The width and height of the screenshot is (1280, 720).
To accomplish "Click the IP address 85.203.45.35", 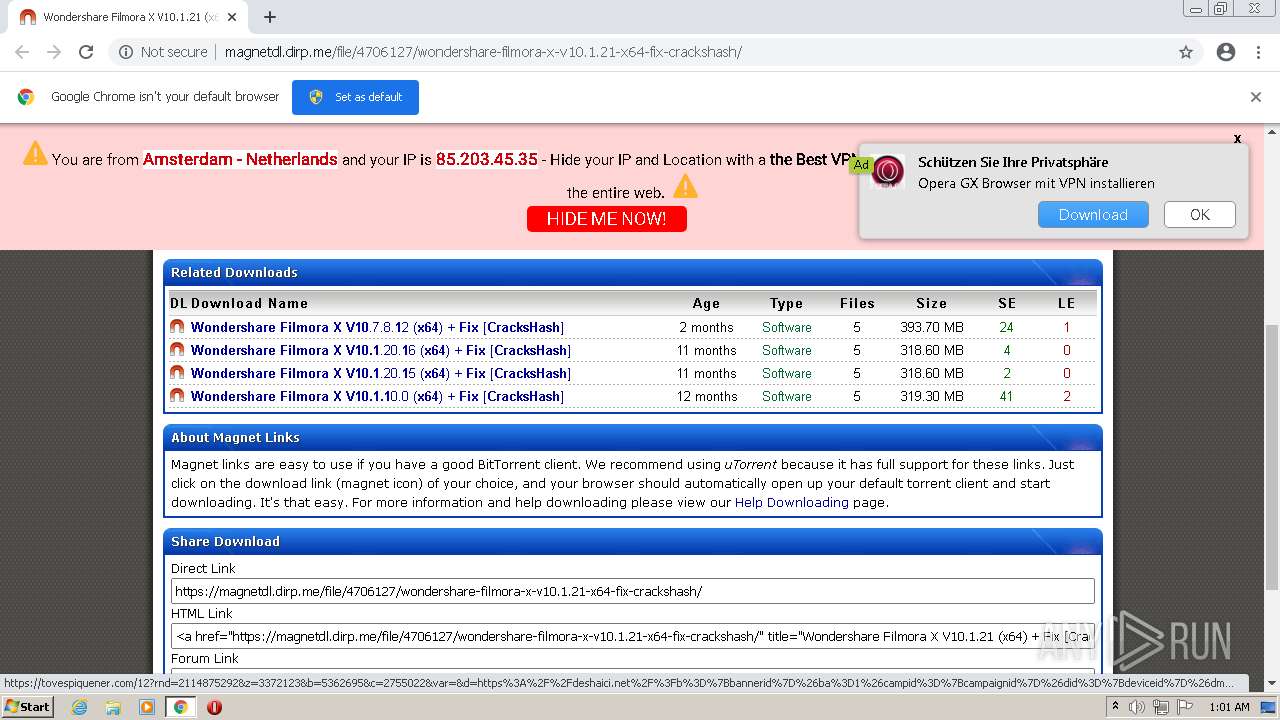I will [487, 159].
